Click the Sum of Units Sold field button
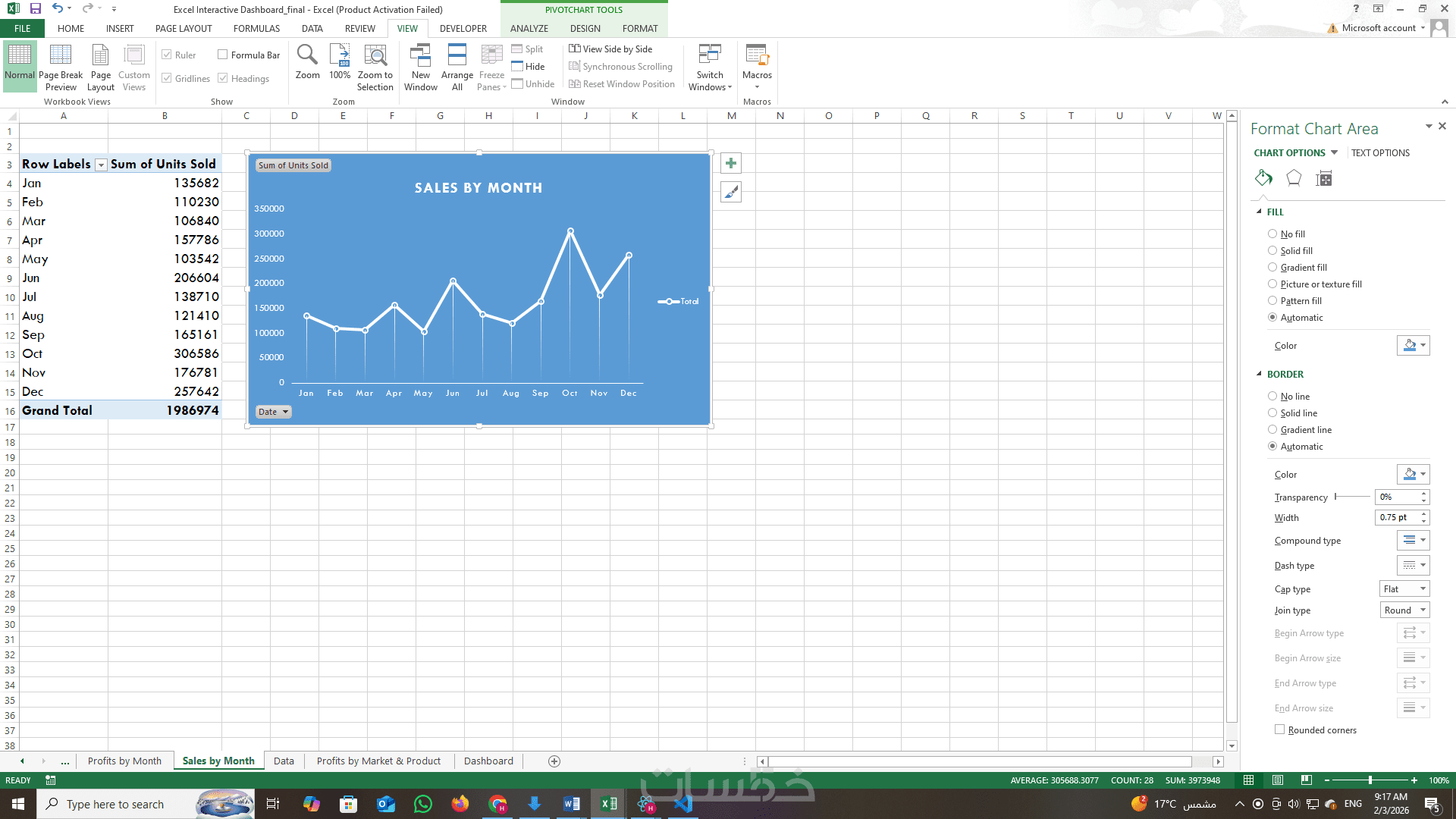Screen dimensions: 1456x819 tap(293, 165)
